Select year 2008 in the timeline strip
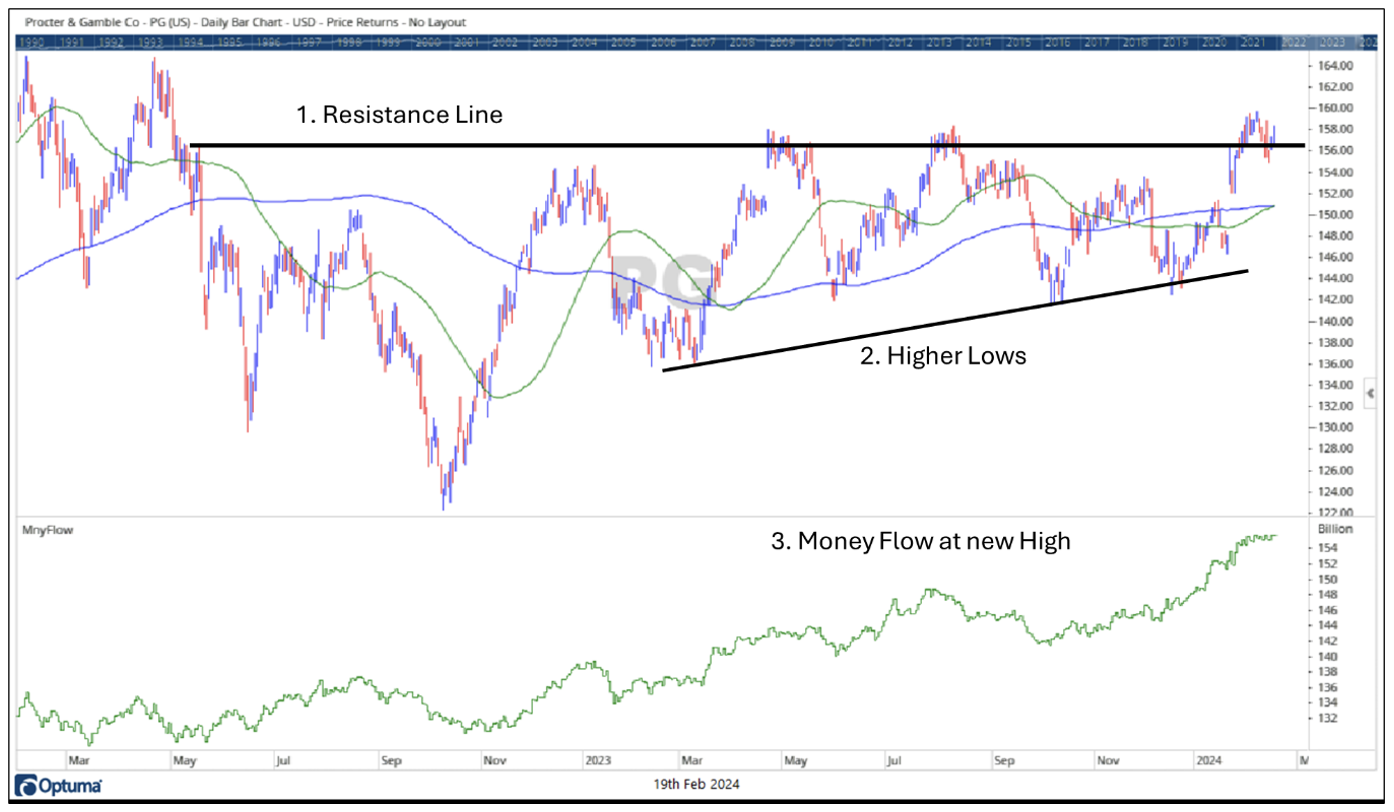The width and height of the screenshot is (1394, 812). 741,43
